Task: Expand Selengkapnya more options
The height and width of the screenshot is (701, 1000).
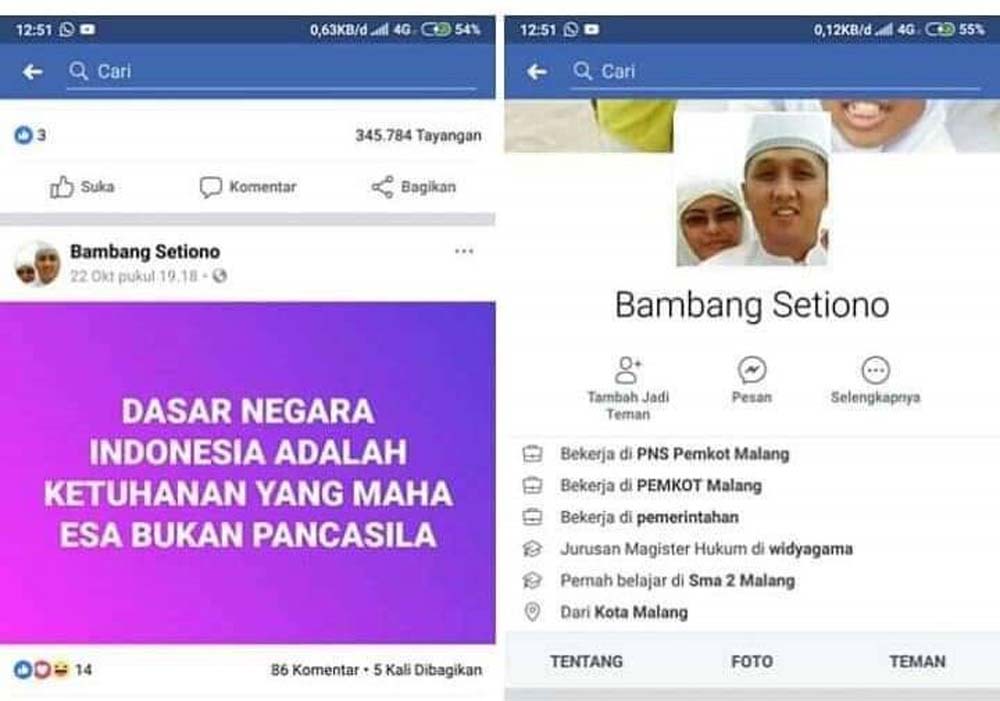Action: (x=875, y=370)
